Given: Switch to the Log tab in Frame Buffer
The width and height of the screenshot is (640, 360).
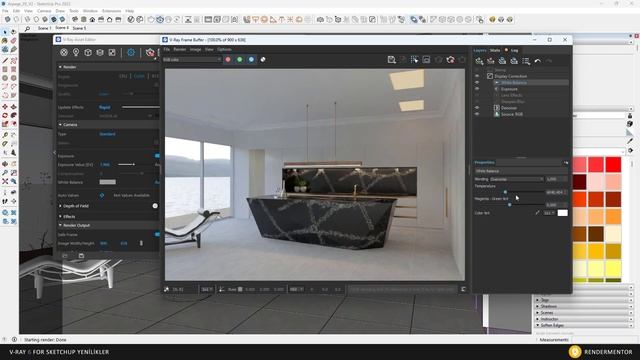Looking at the screenshot, I should tap(514, 50).
